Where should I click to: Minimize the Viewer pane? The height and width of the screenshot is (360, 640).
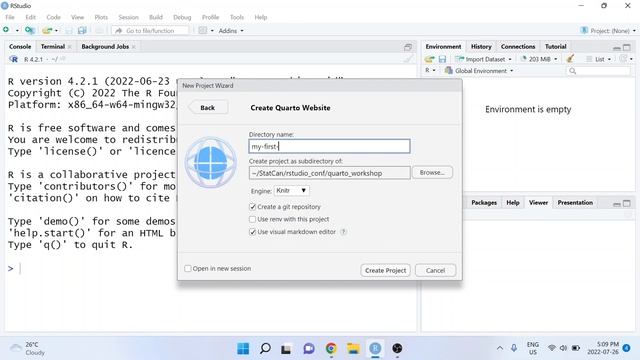click(617, 203)
